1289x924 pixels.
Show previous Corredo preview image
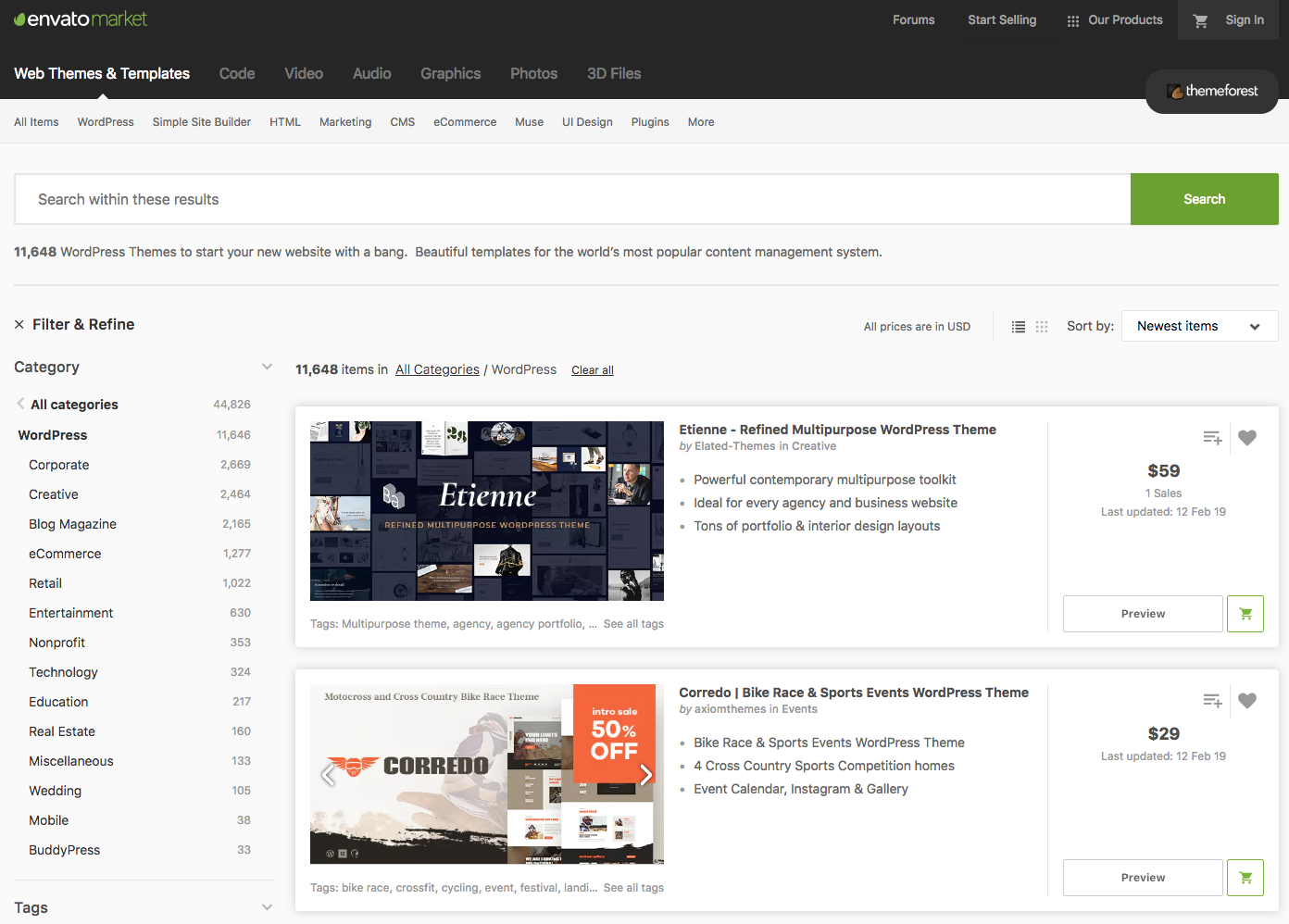[328, 774]
